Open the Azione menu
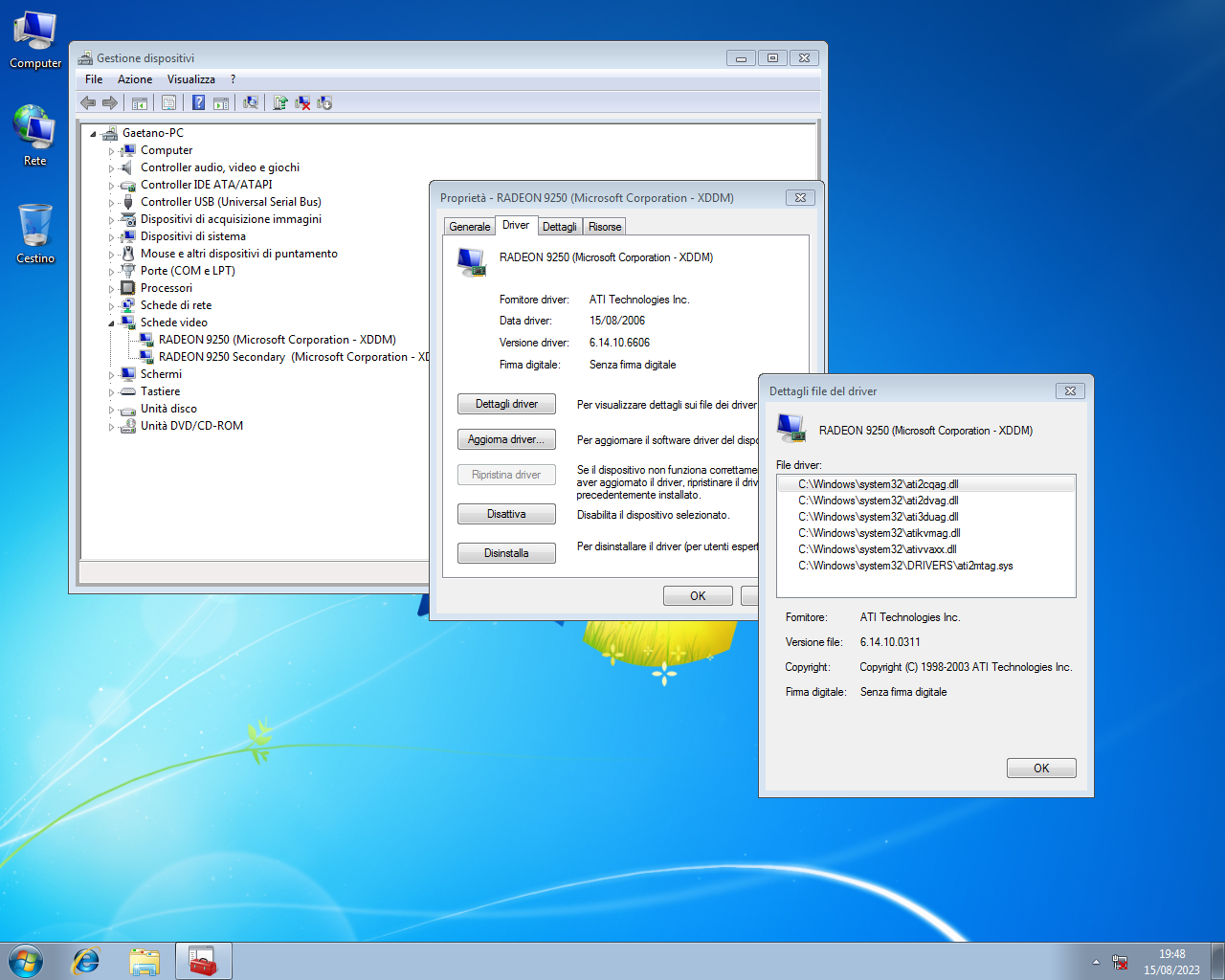Image resolution: width=1225 pixels, height=980 pixels. click(134, 79)
